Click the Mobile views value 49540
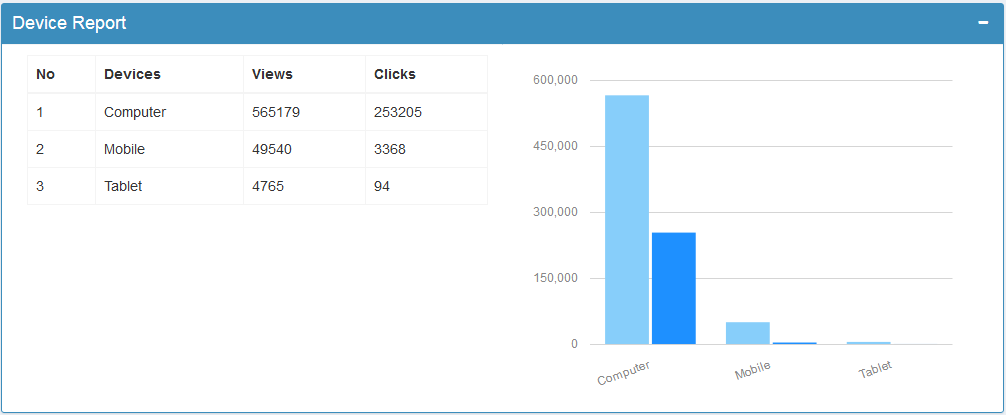 click(272, 149)
